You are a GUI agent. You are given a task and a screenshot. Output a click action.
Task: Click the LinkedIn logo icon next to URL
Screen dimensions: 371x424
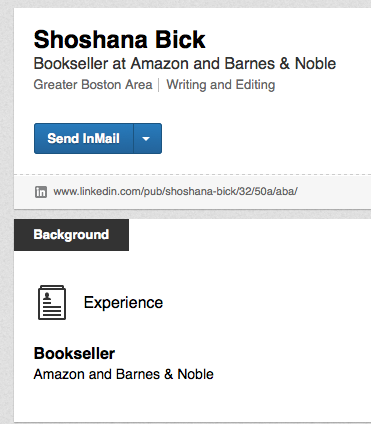41,192
